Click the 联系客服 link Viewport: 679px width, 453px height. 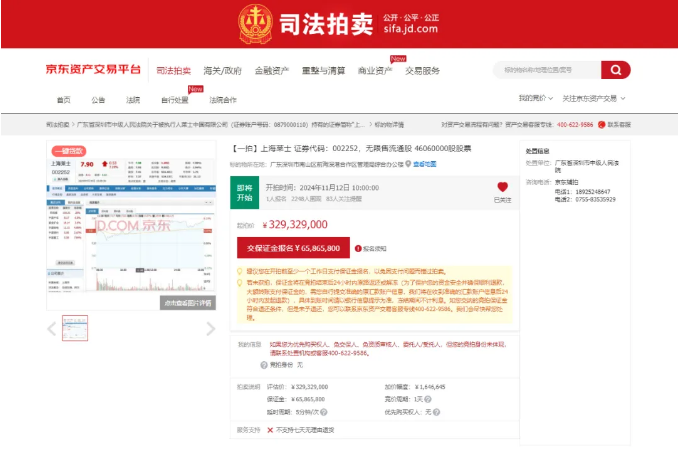click(x=619, y=125)
